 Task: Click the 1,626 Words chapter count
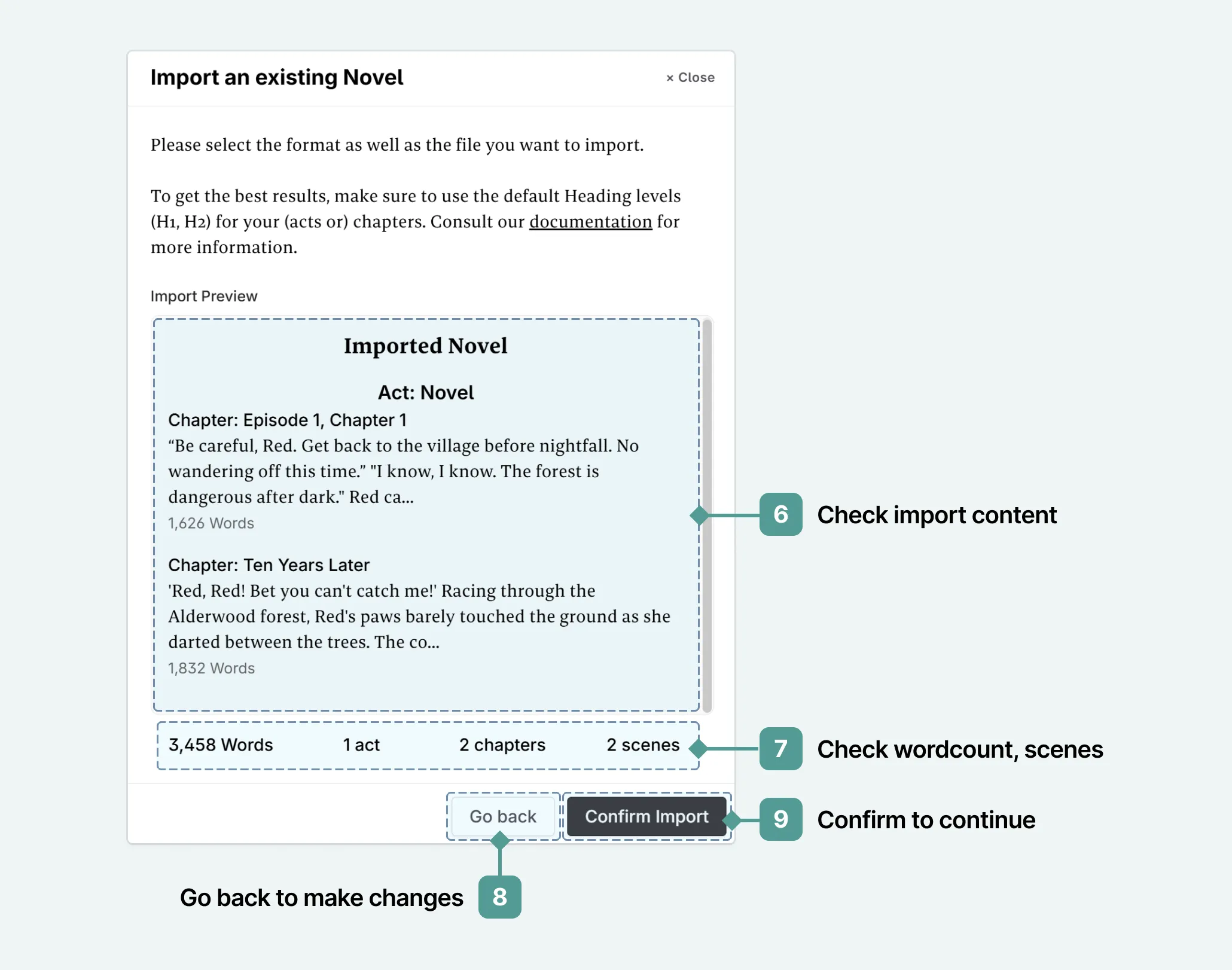211,523
